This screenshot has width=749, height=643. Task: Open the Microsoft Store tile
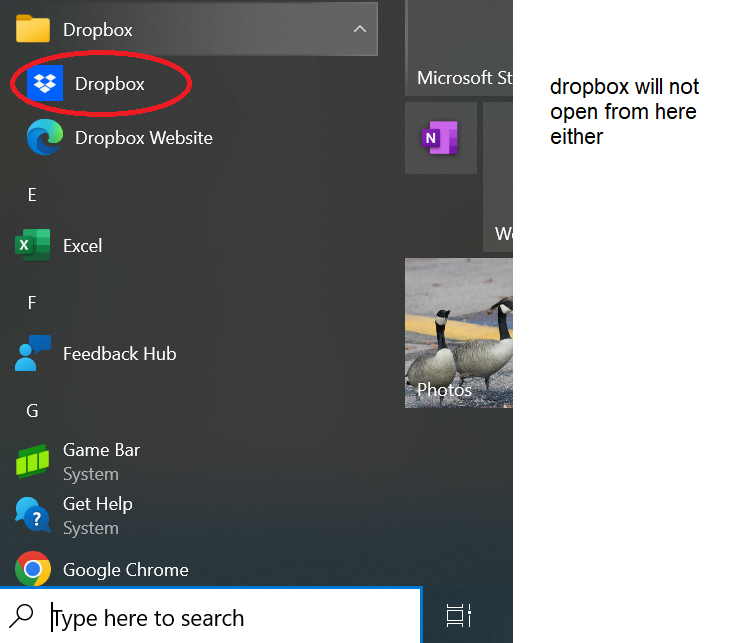[x=459, y=48]
